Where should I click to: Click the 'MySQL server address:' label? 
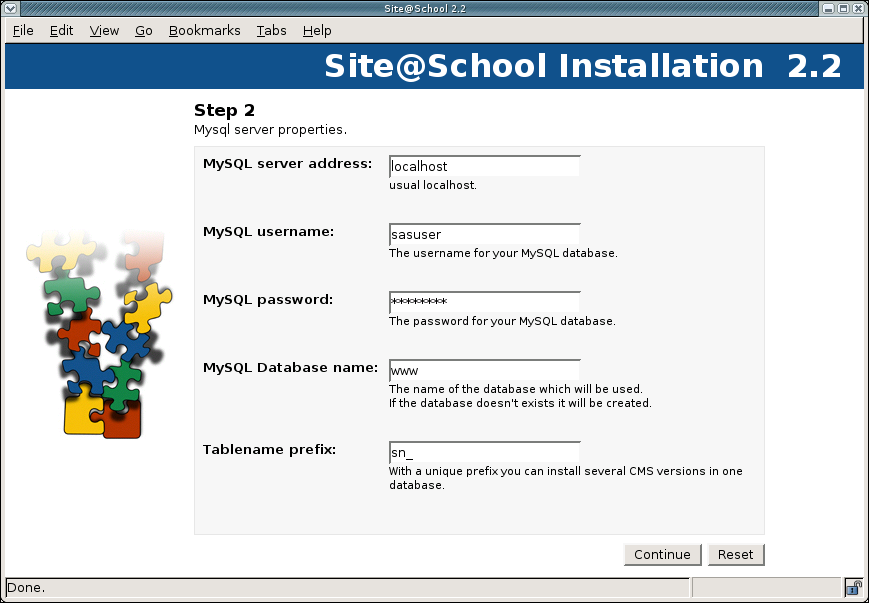click(287, 163)
